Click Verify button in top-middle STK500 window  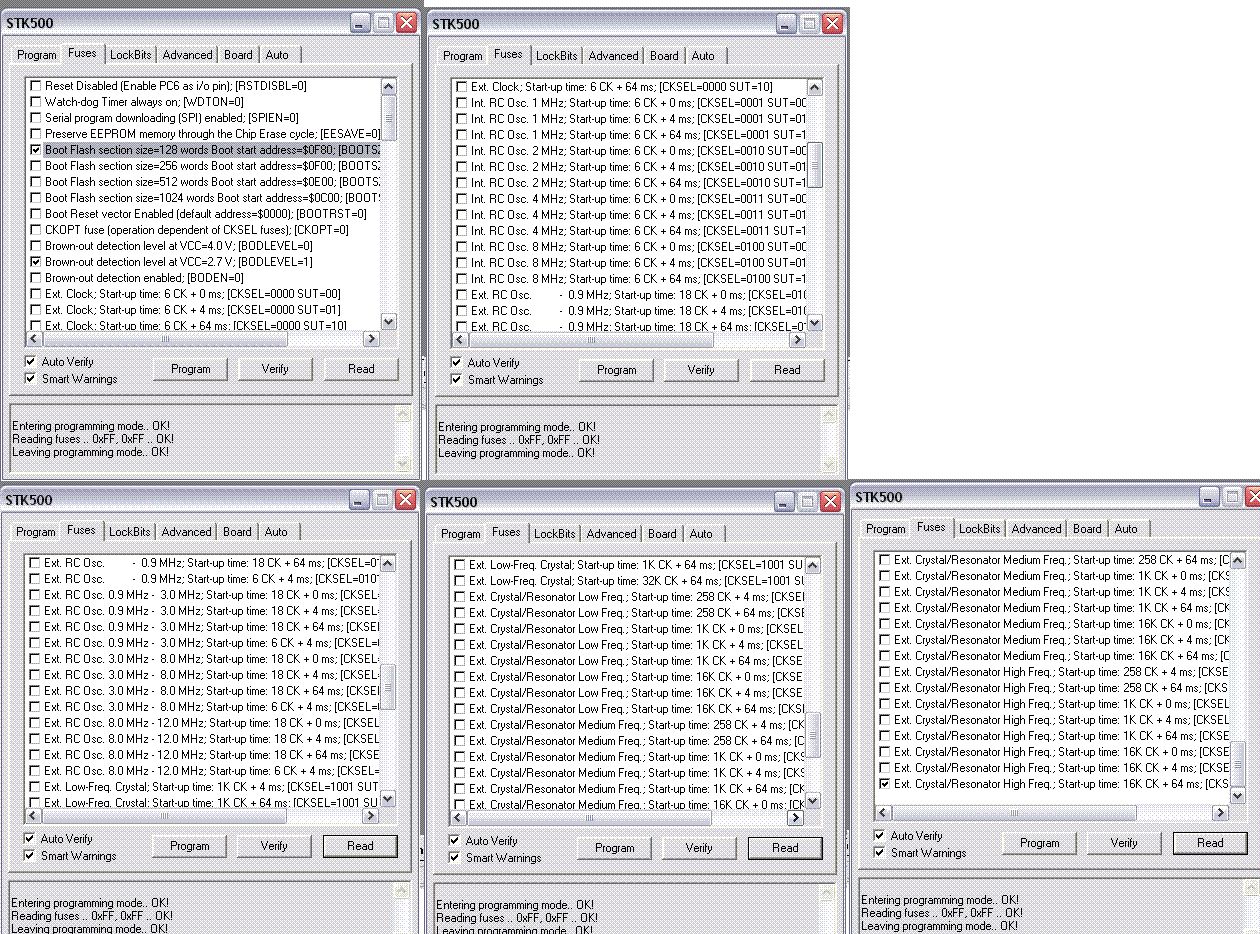point(701,370)
